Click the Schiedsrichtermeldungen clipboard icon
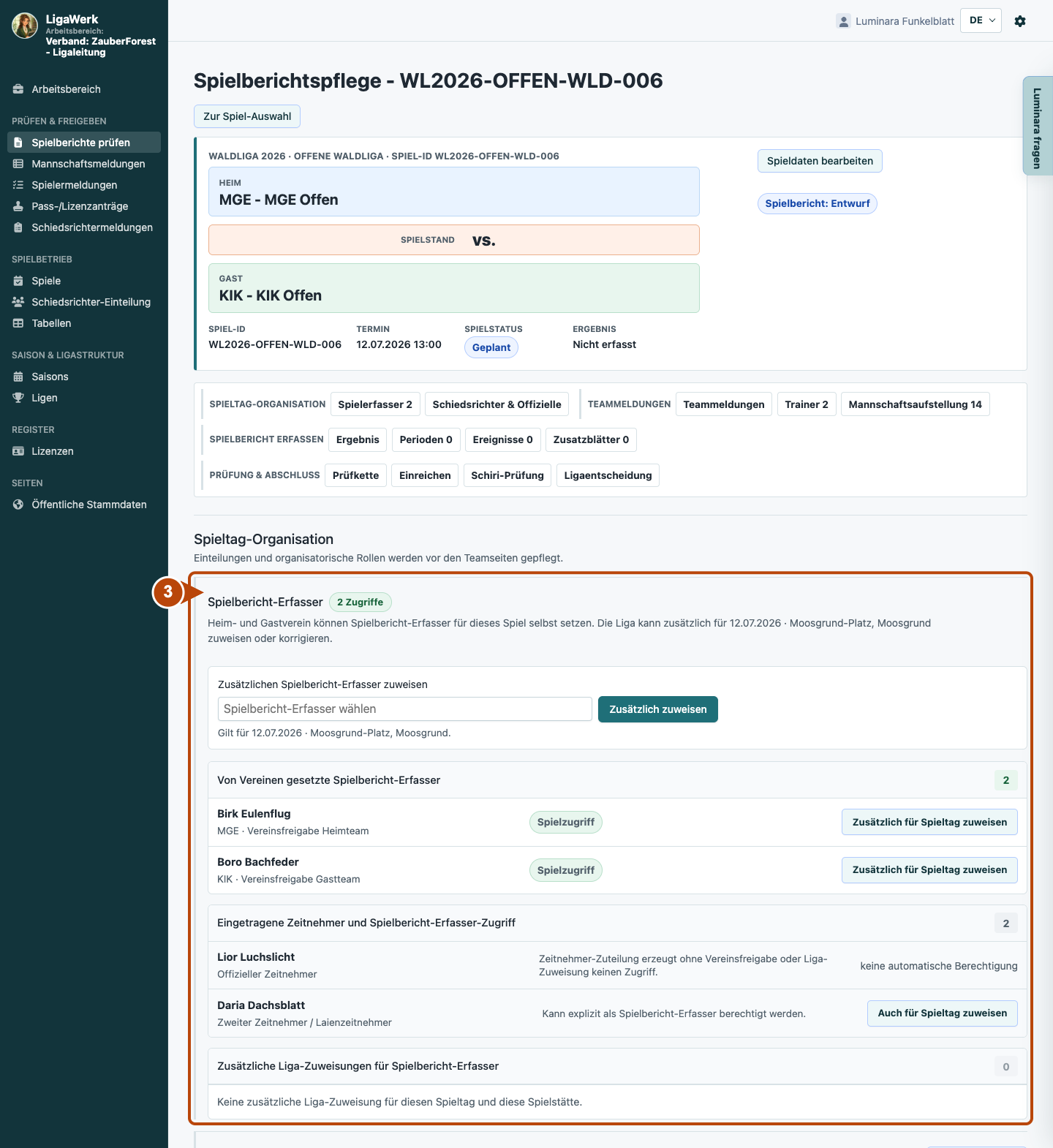1053x1148 pixels. (x=18, y=227)
